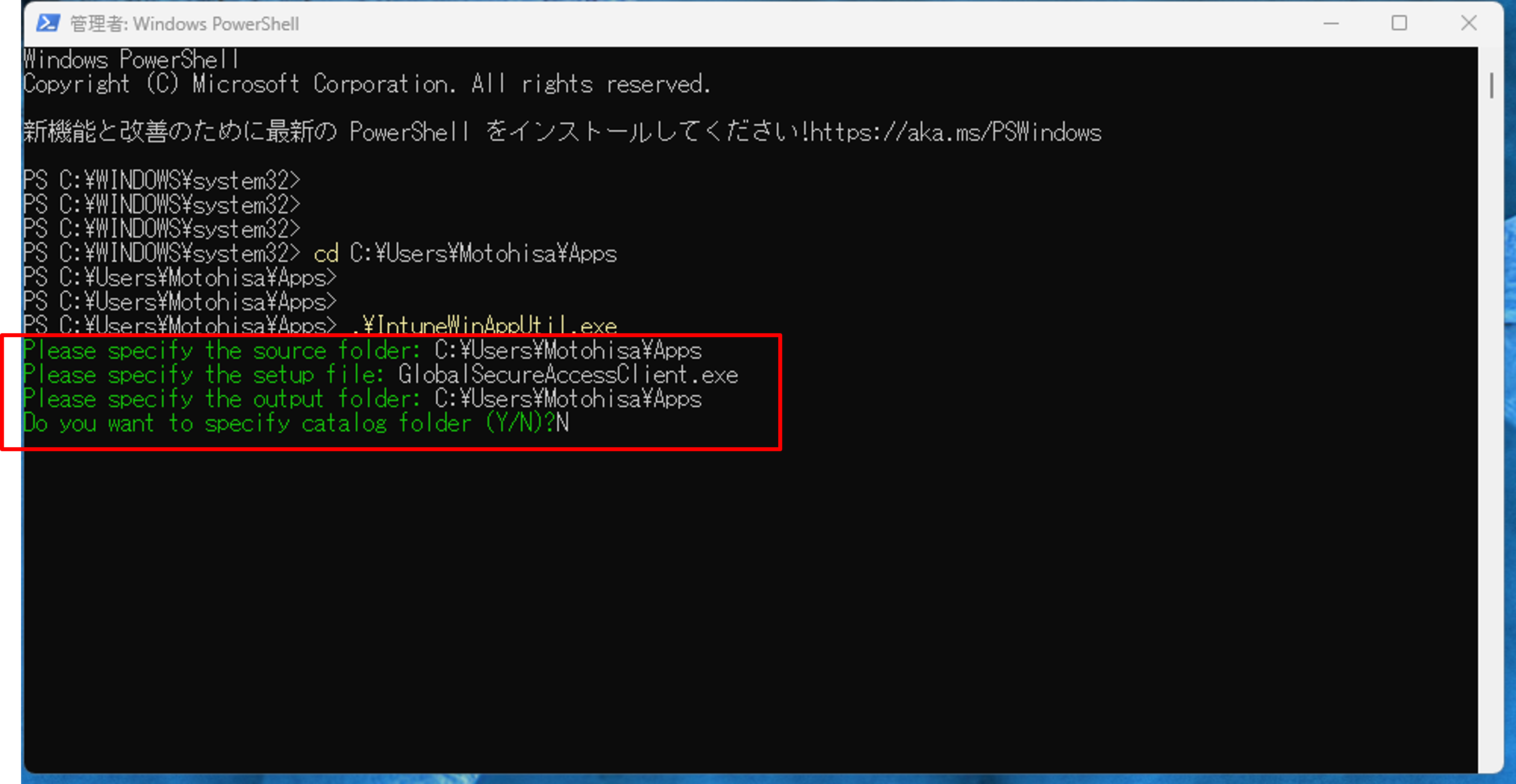Click the first empty PS C:¥WINDOWS¥system32> prompt
Image resolution: width=1516 pixels, height=784 pixels.
tap(161, 180)
